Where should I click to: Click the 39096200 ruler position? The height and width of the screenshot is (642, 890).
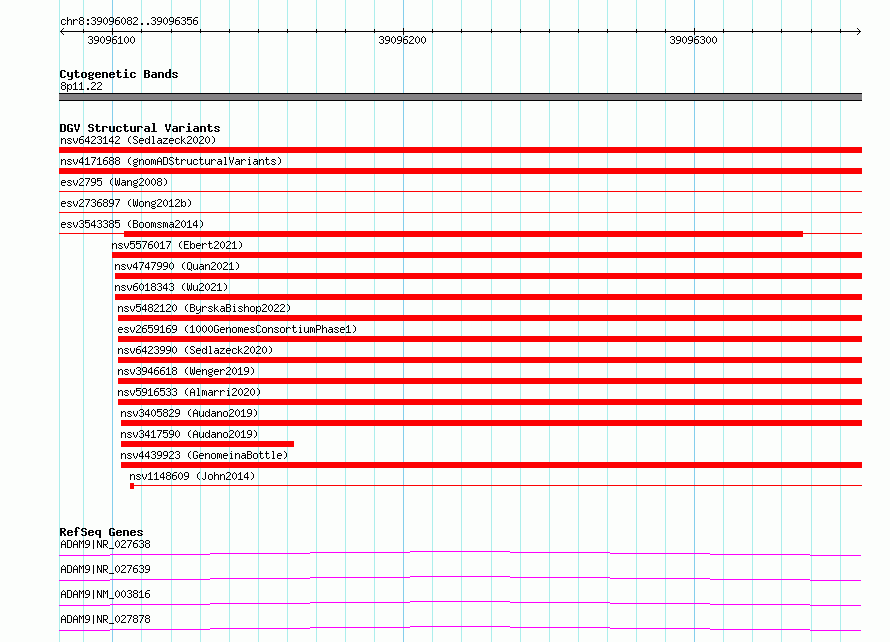pos(402,40)
